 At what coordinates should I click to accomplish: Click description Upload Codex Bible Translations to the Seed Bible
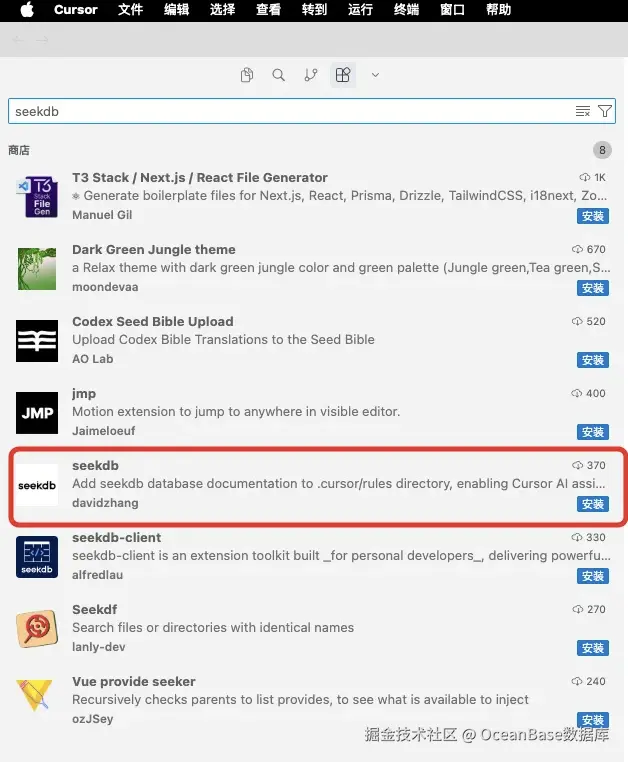pyautogui.click(x=223, y=339)
